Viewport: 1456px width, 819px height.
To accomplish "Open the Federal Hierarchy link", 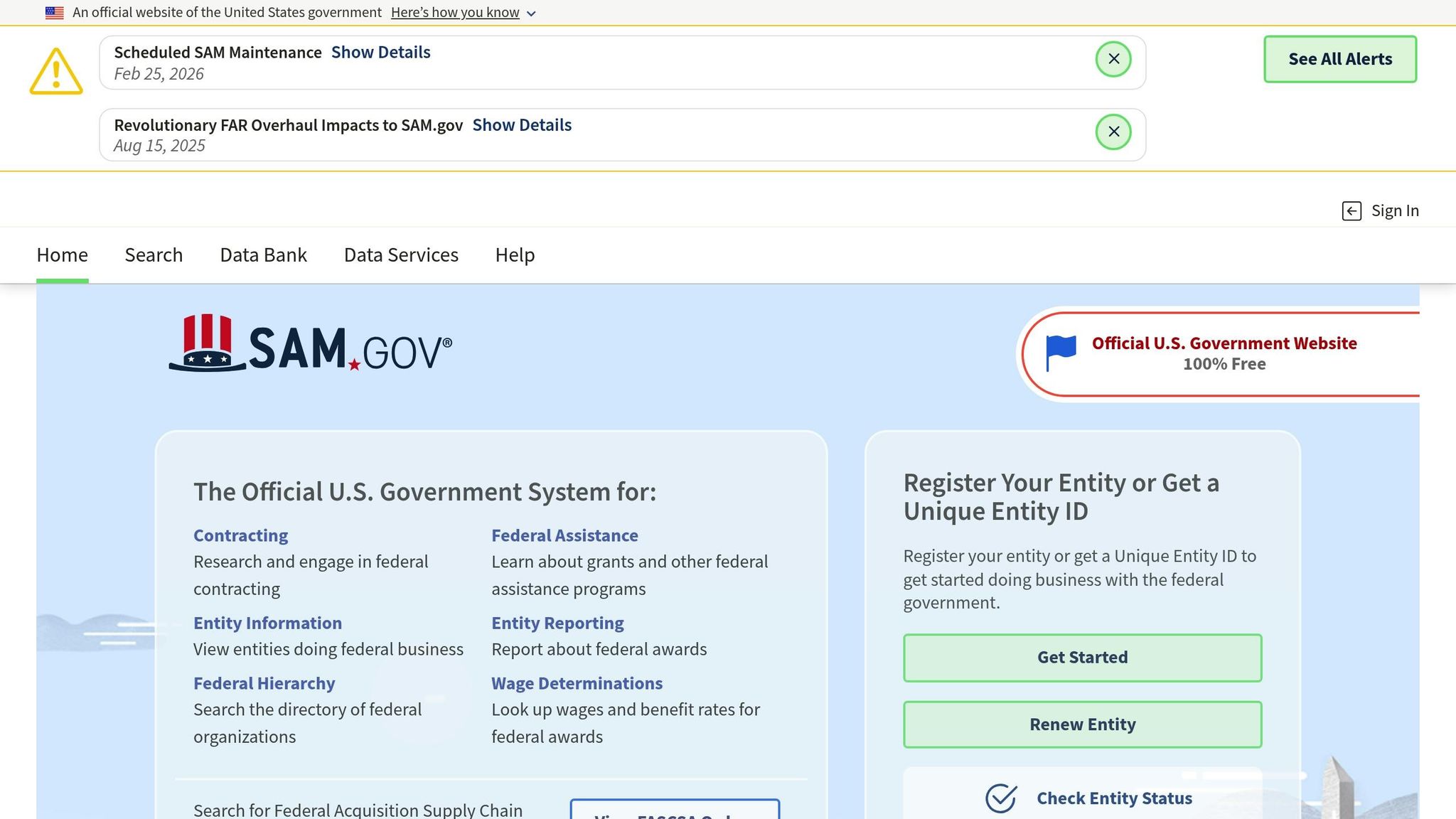I will (x=264, y=683).
